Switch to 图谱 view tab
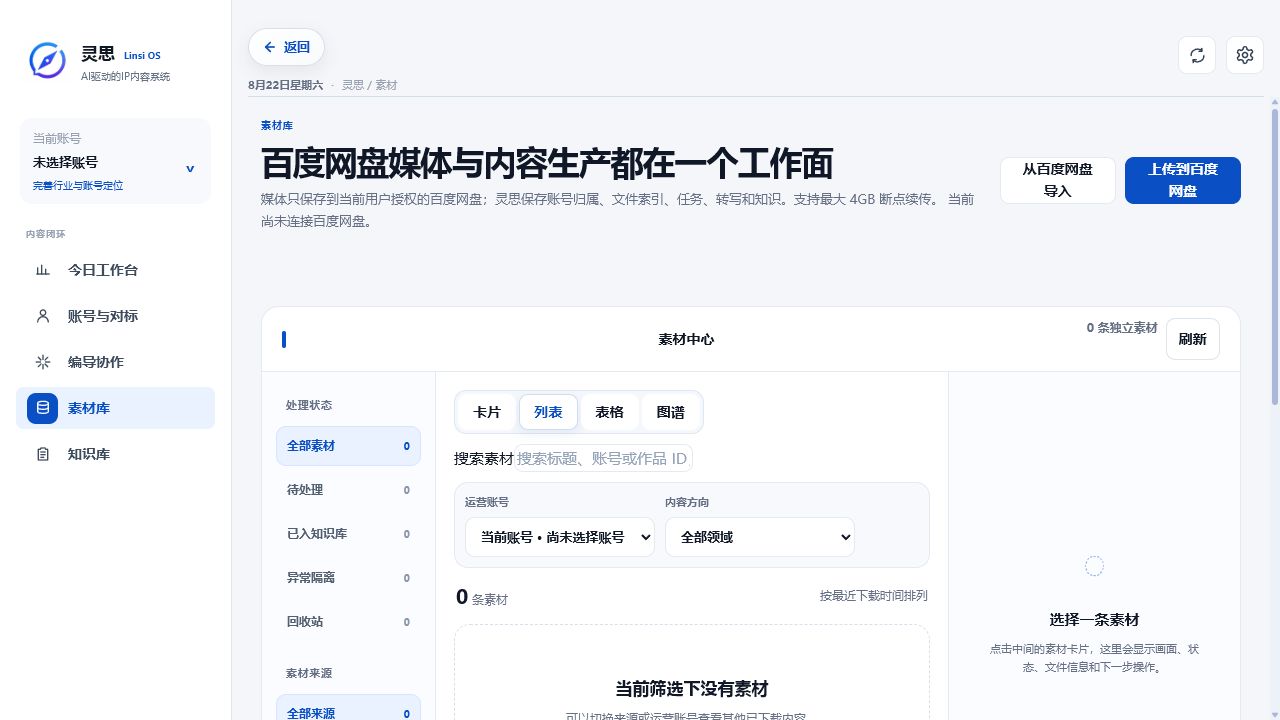 click(671, 412)
